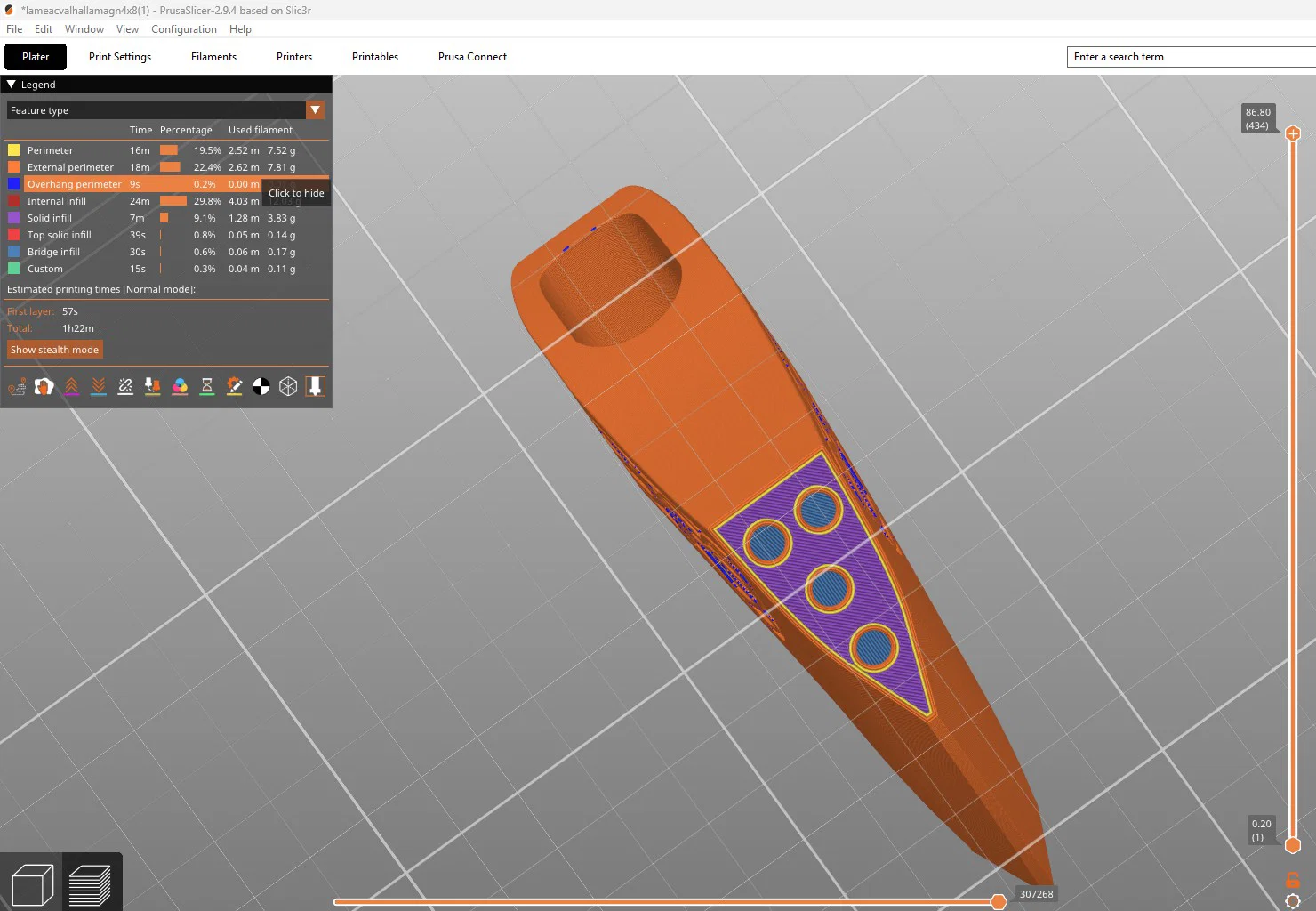This screenshot has height=911, width=1316.
Task: Open the Filaments tab
Action: coord(213,57)
